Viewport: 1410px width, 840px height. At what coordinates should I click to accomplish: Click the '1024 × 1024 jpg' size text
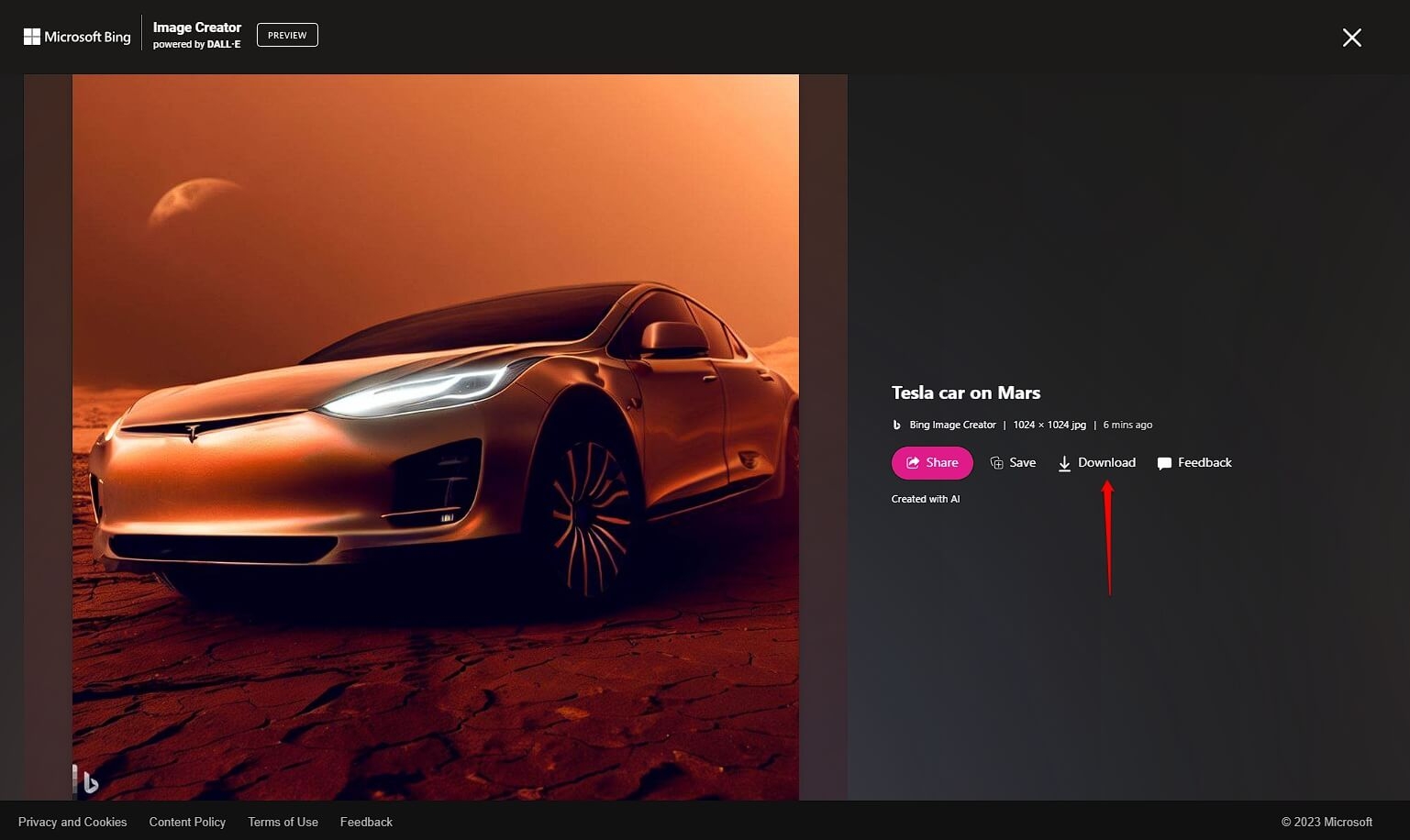coord(1049,425)
